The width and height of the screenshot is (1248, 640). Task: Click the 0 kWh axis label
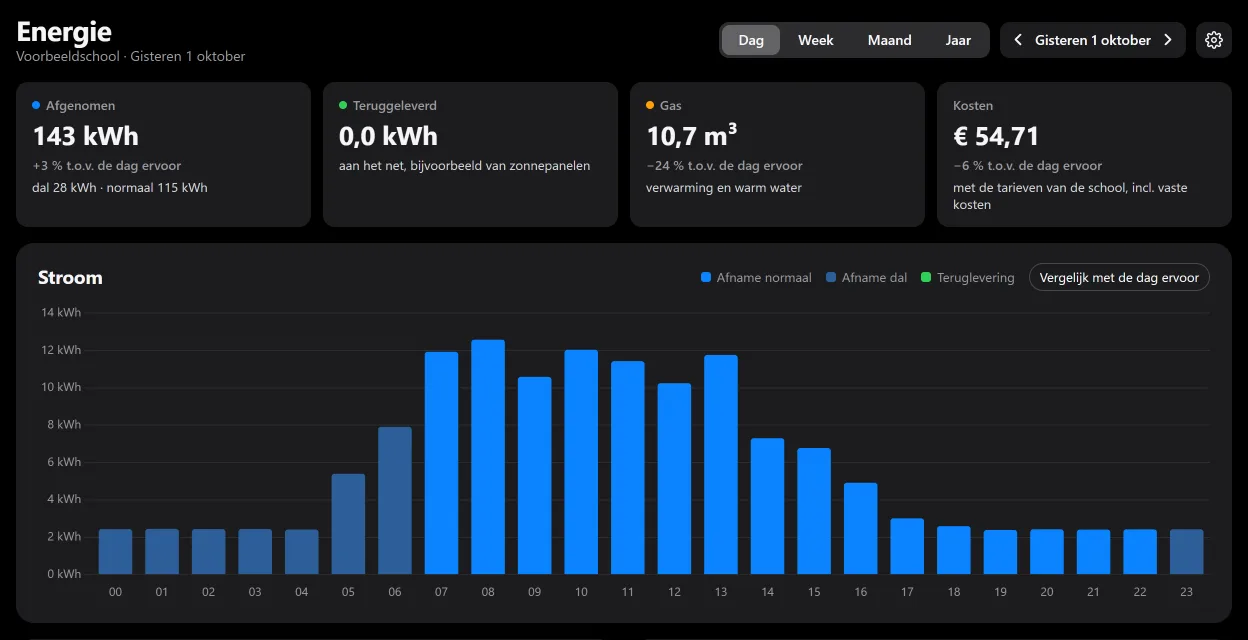tap(64, 574)
